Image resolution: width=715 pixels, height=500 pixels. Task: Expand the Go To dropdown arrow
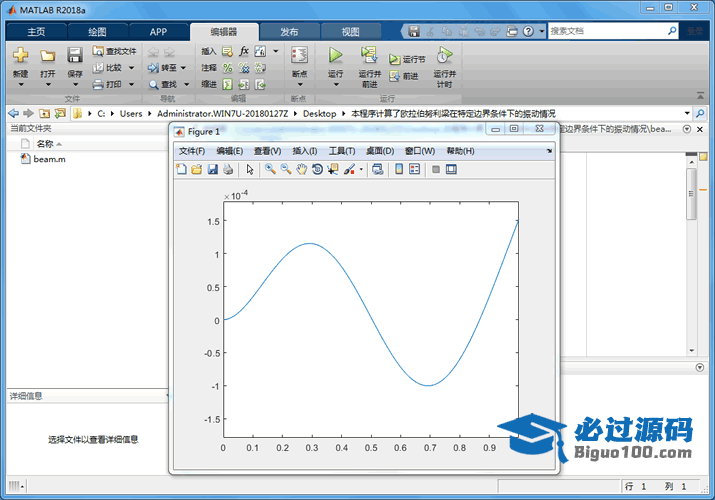[183, 68]
